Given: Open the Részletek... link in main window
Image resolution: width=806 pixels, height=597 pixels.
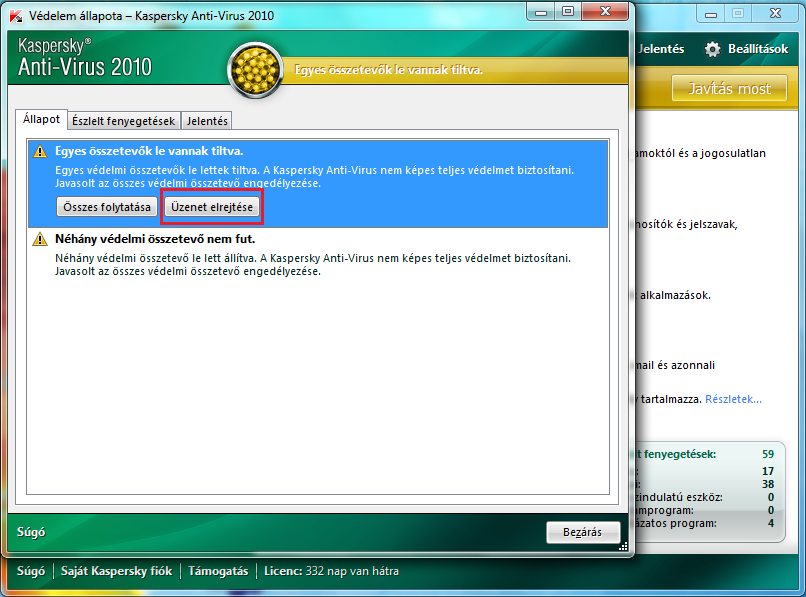Looking at the screenshot, I should tap(733, 399).
